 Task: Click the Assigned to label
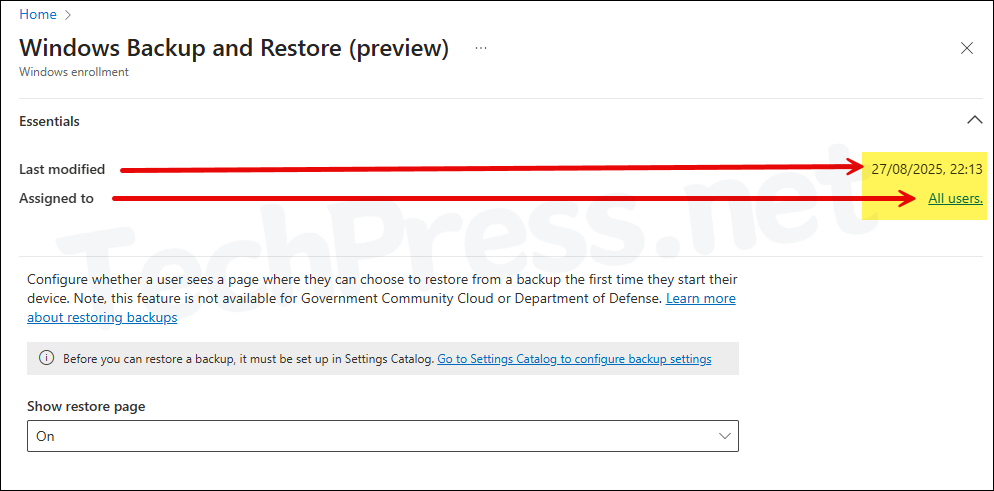[56, 198]
